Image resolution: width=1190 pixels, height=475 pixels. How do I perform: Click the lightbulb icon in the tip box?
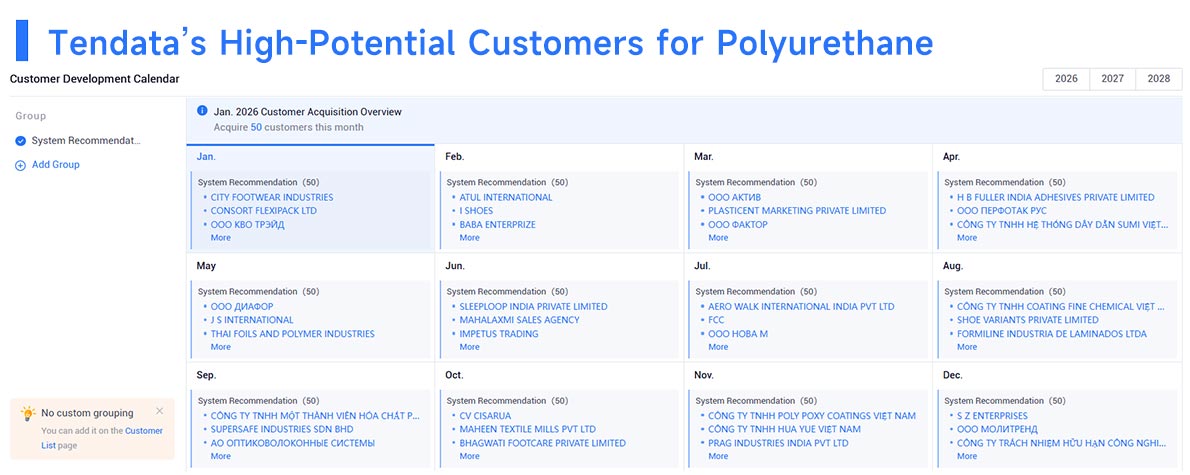coord(28,414)
